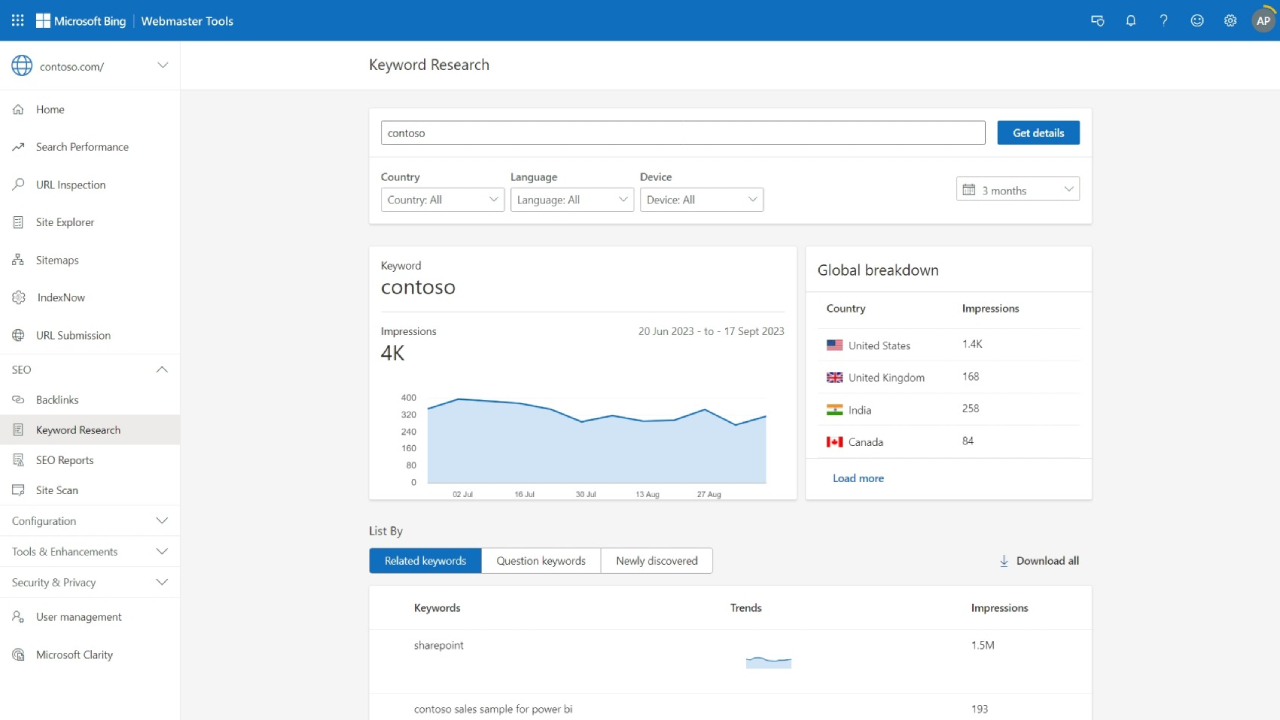Image resolution: width=1280 pixels, height=720 pixels.
Task: Open the help question mark icon
Action: click(1164, 20)
